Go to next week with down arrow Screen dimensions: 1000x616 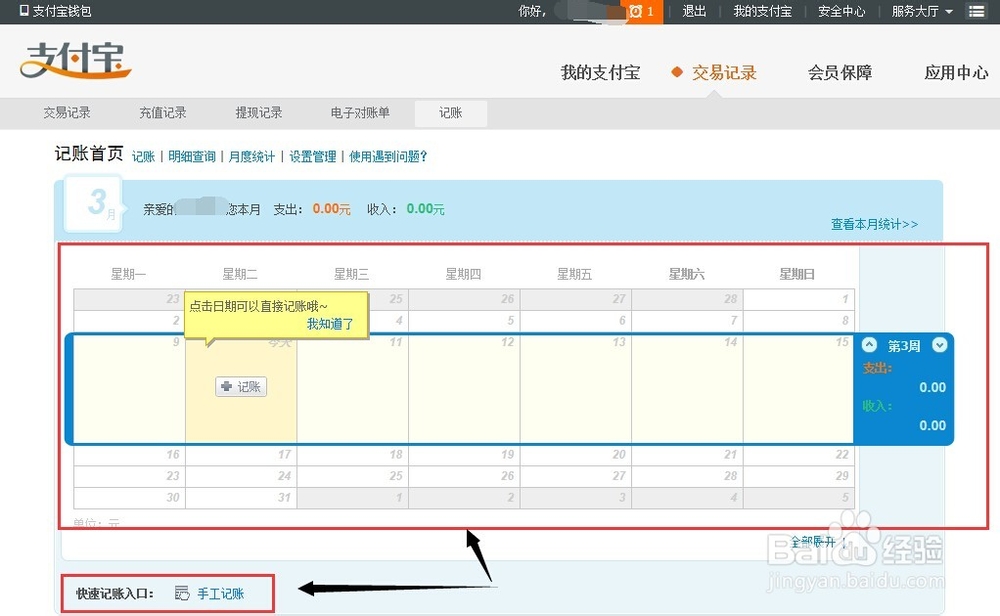point(939,345)
